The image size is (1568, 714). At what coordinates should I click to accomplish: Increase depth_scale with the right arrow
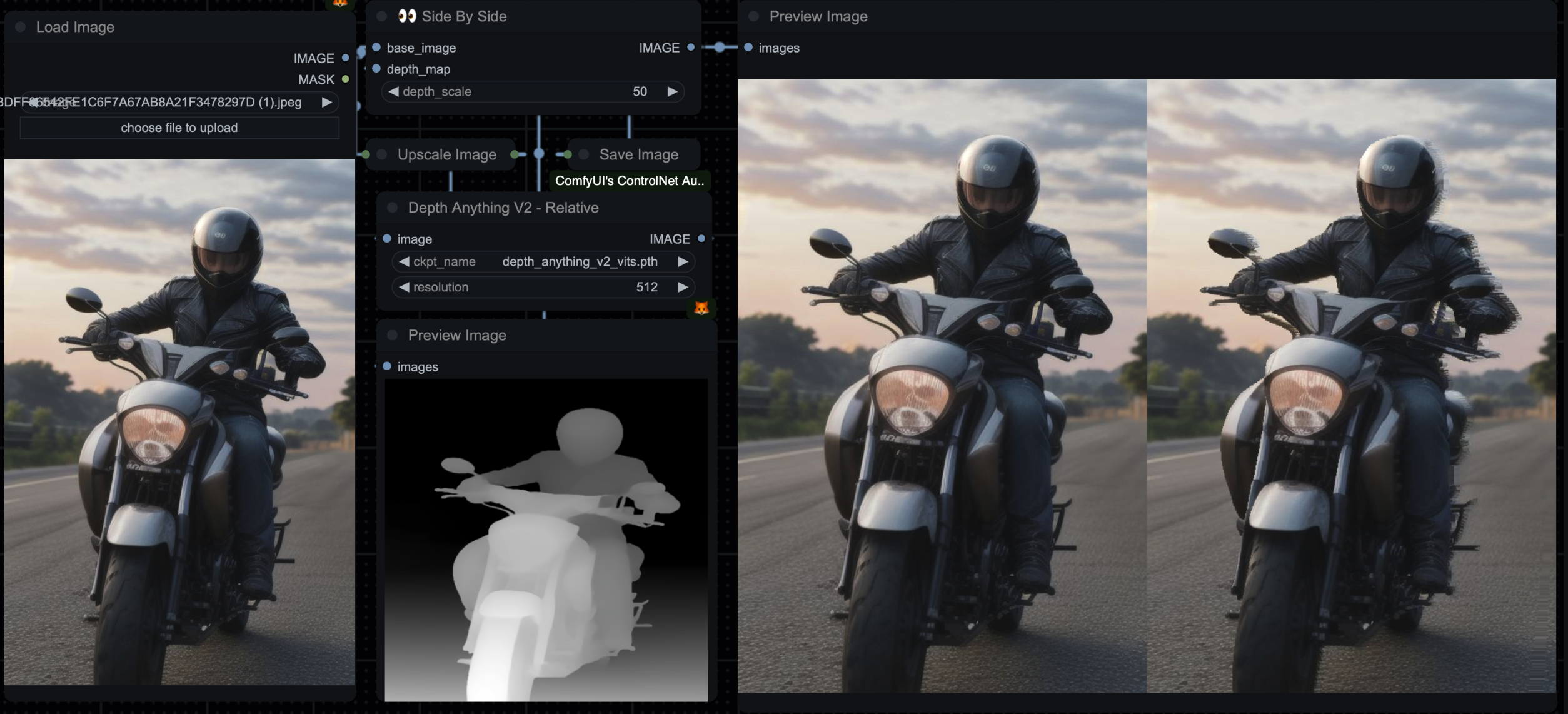pyautogui.click(x=672, y=92)
